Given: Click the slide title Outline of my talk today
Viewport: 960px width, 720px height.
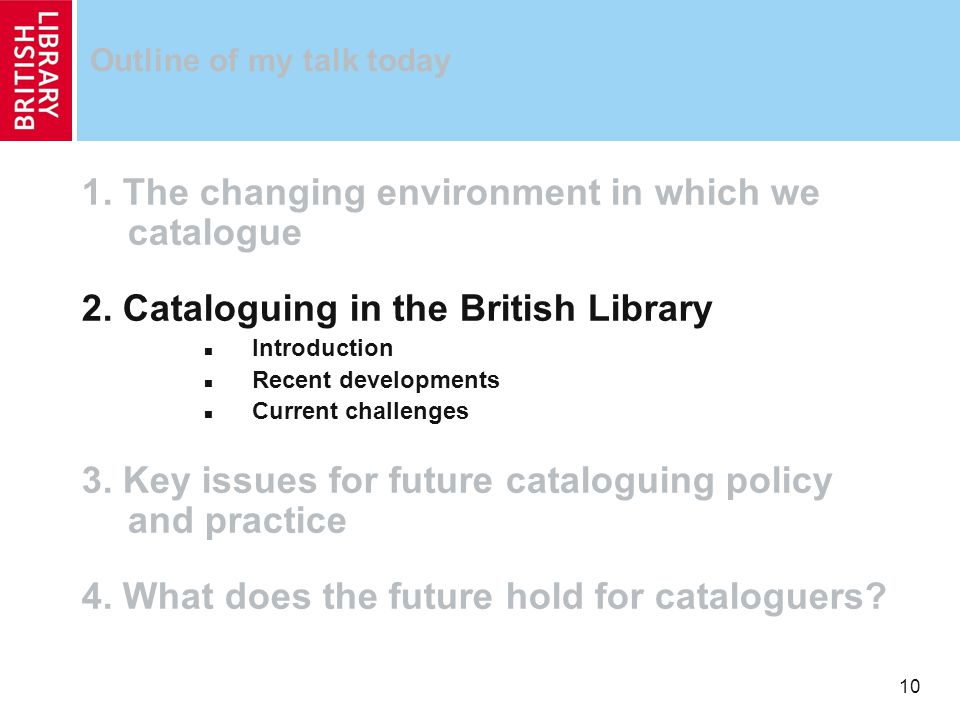Looking at the screenshot, I should point(270,61).
